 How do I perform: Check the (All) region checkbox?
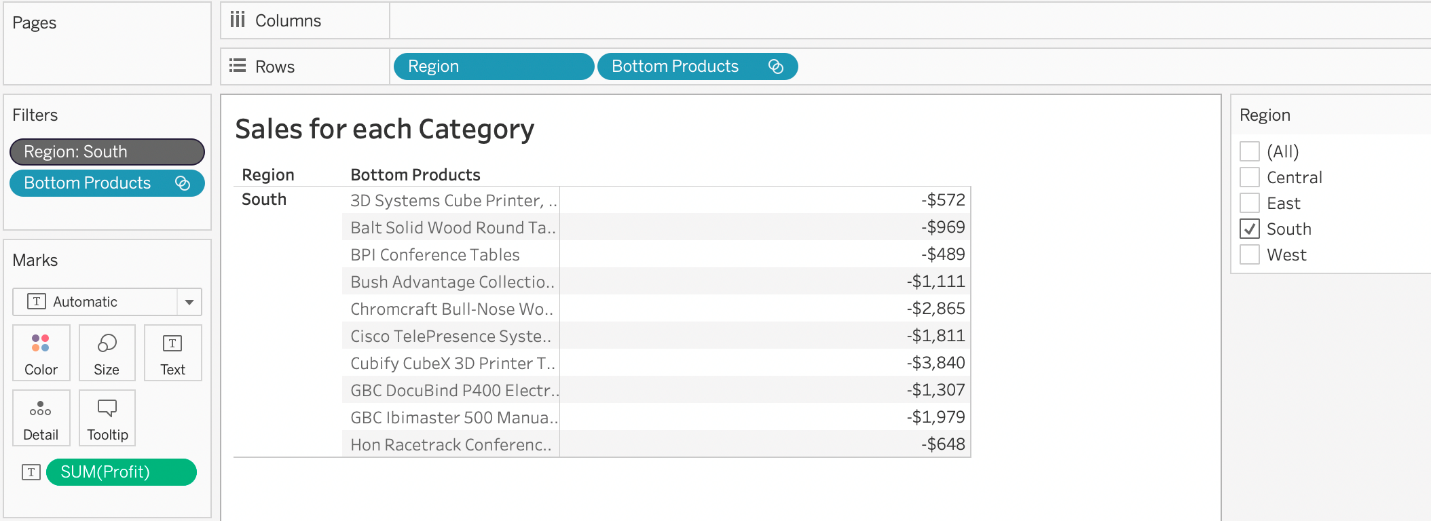(1250, 151)
